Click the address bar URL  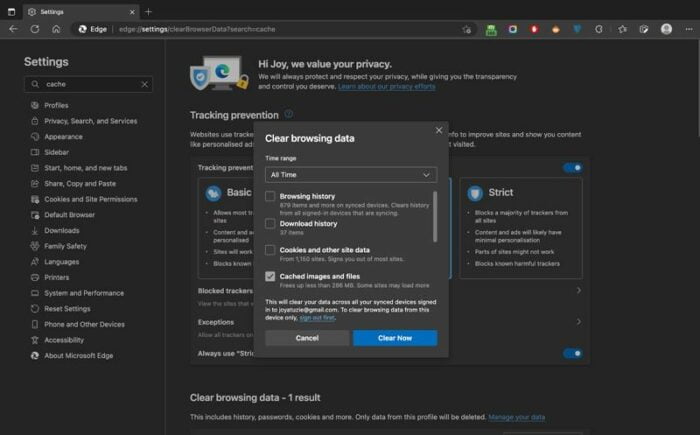click(x=197, y=29)
